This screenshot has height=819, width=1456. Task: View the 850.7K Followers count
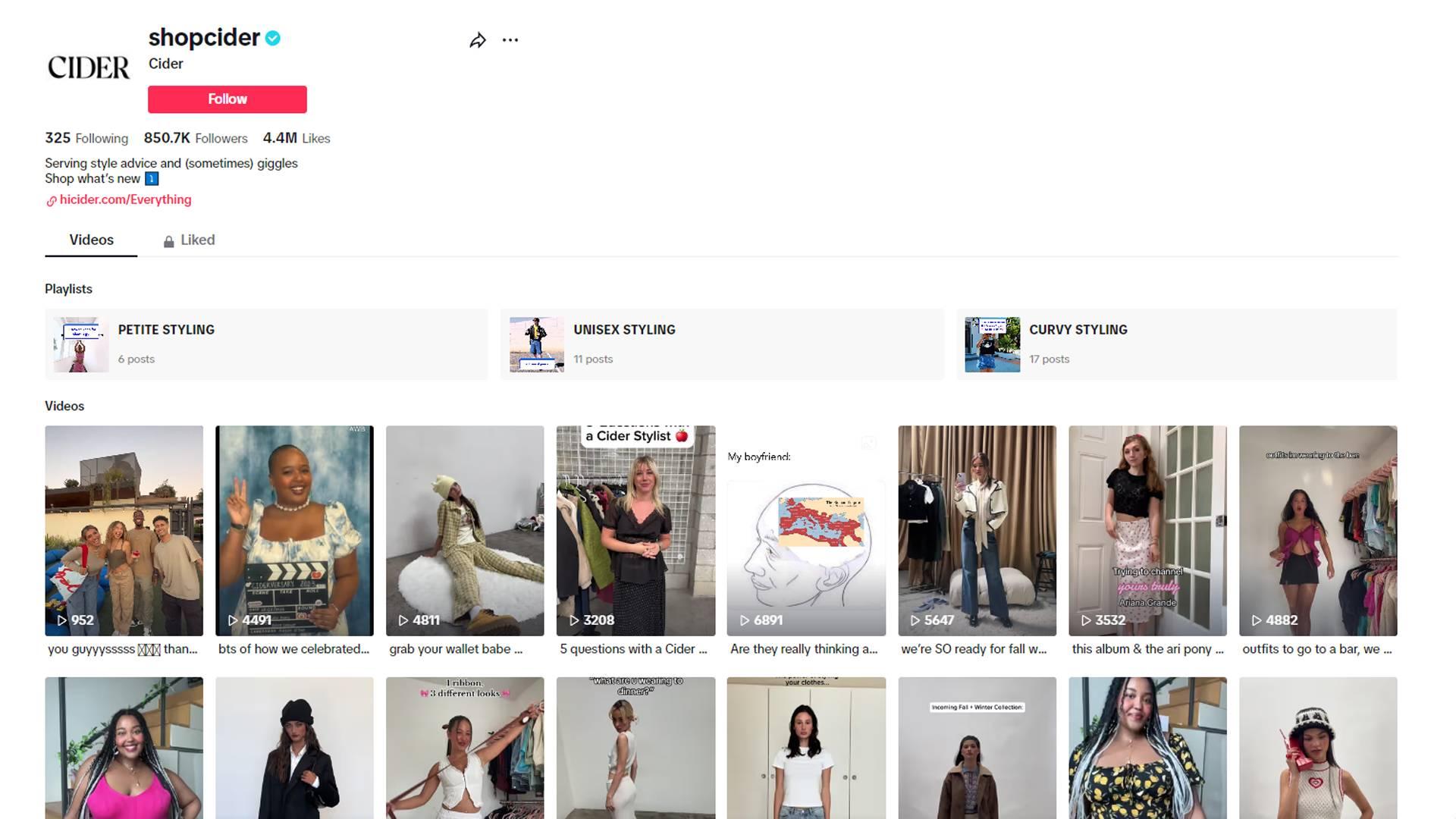click(x=196, y=138)
